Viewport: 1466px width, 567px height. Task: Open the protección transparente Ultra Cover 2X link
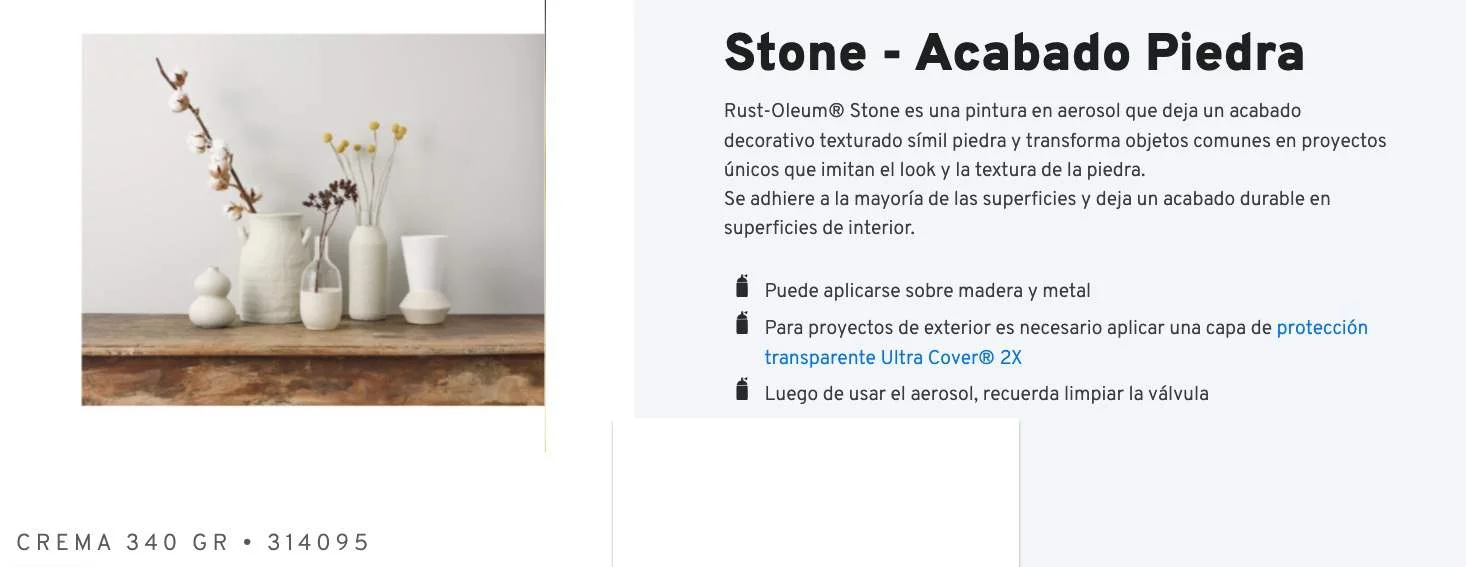[1321, 328]
